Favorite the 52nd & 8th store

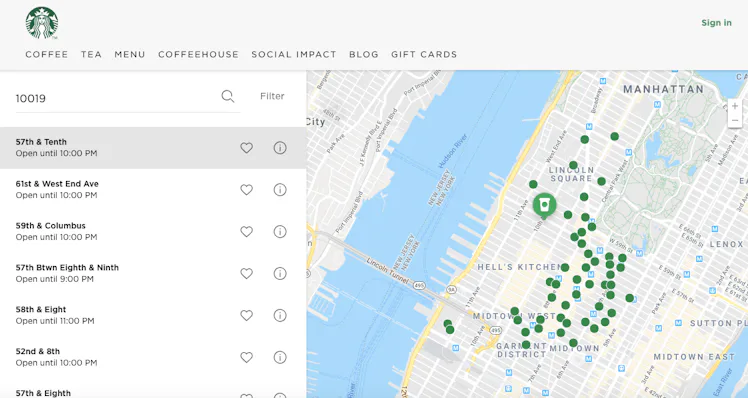[x=246, y=357]
